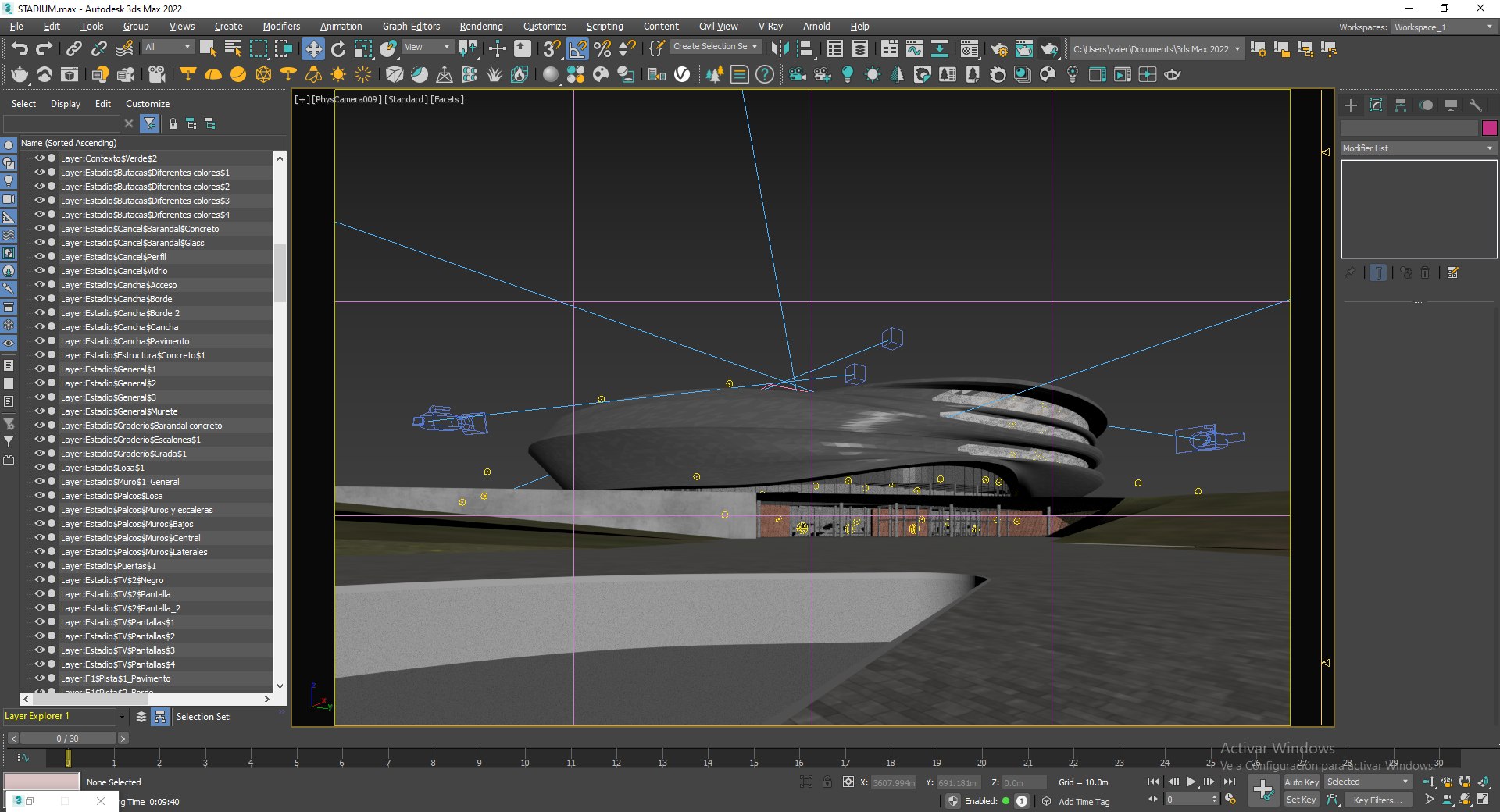Click the Mirror tool icon
The image size is (1500, 812).
pos(779,48)
